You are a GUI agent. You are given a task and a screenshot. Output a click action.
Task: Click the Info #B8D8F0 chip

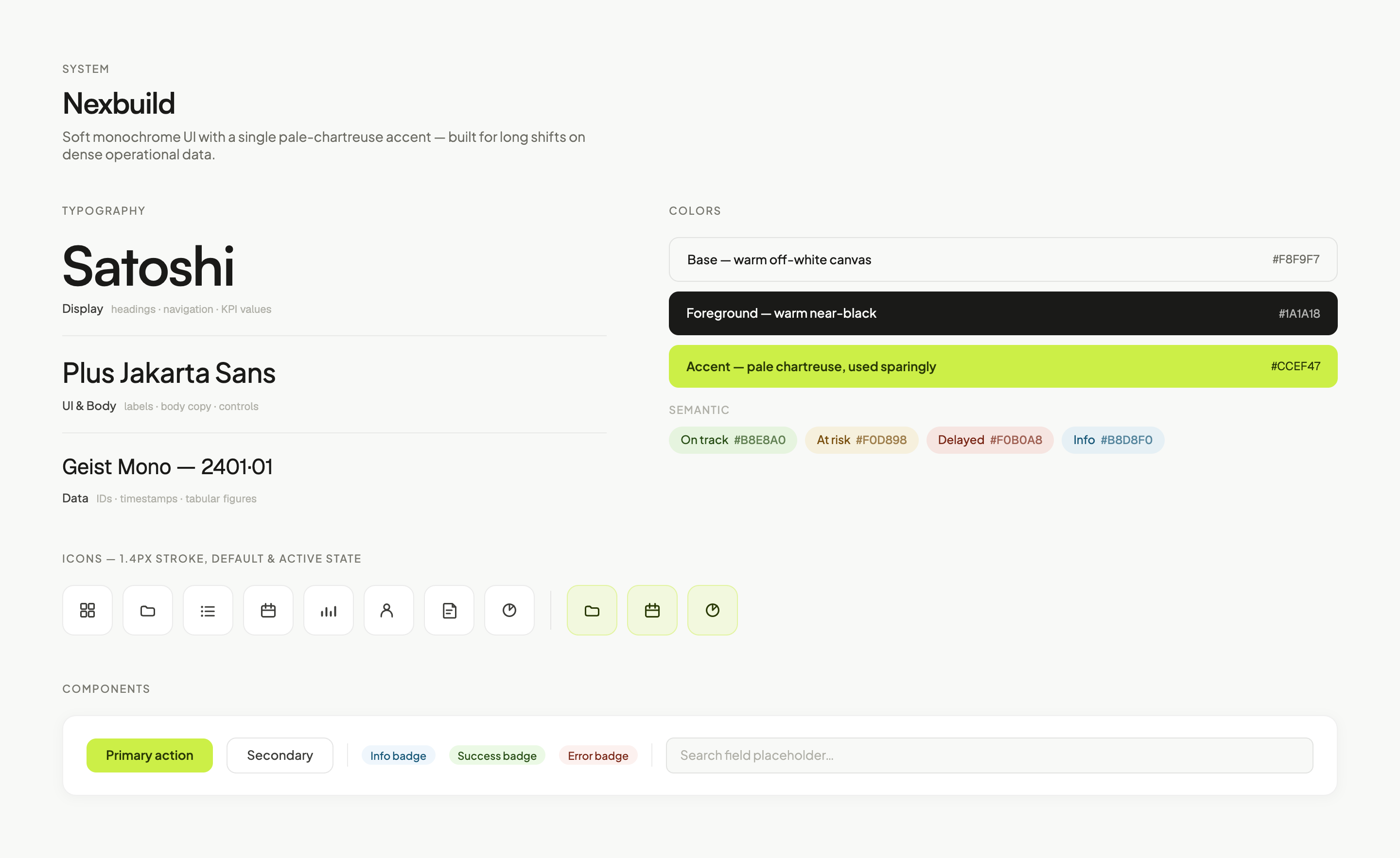click(x=1113, y=440)
